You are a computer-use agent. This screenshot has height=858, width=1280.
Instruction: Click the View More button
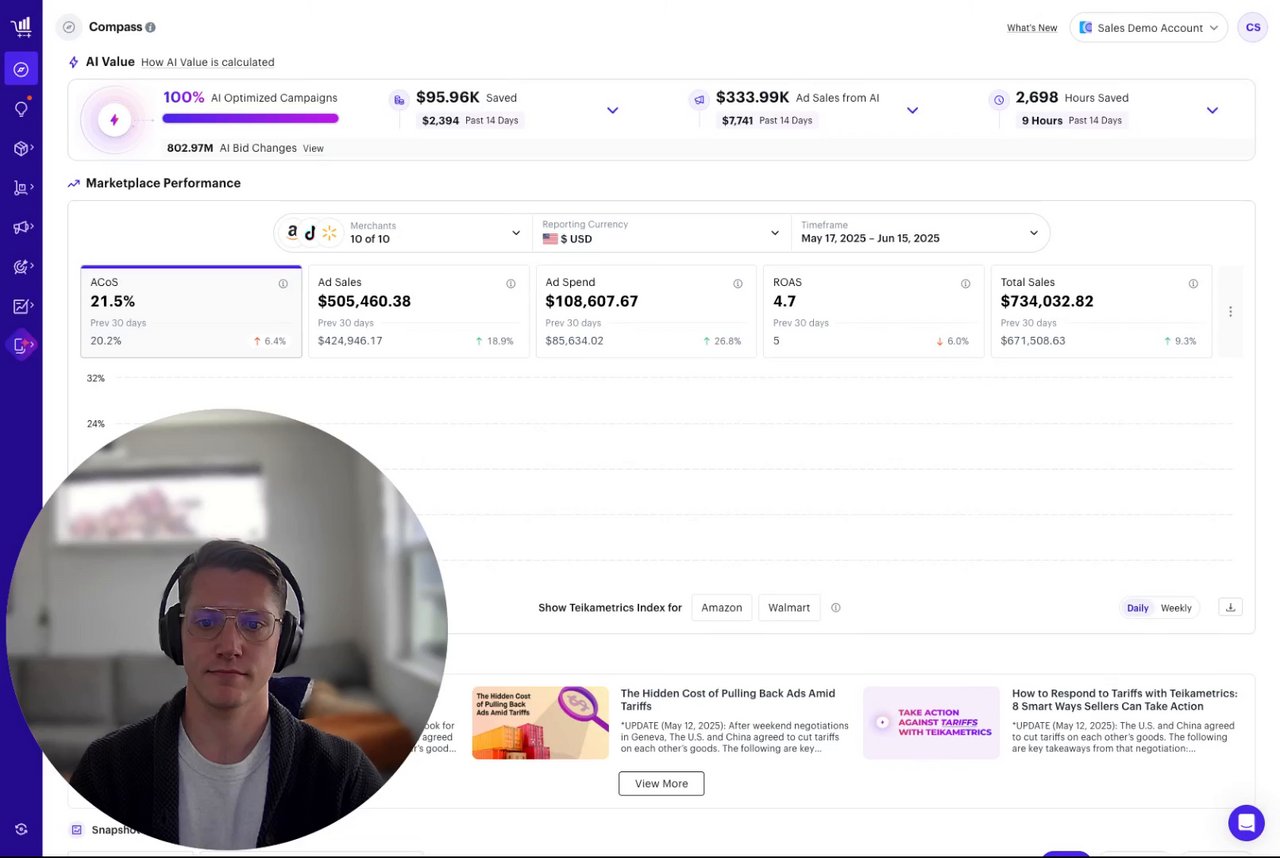[x=661, y=783]
